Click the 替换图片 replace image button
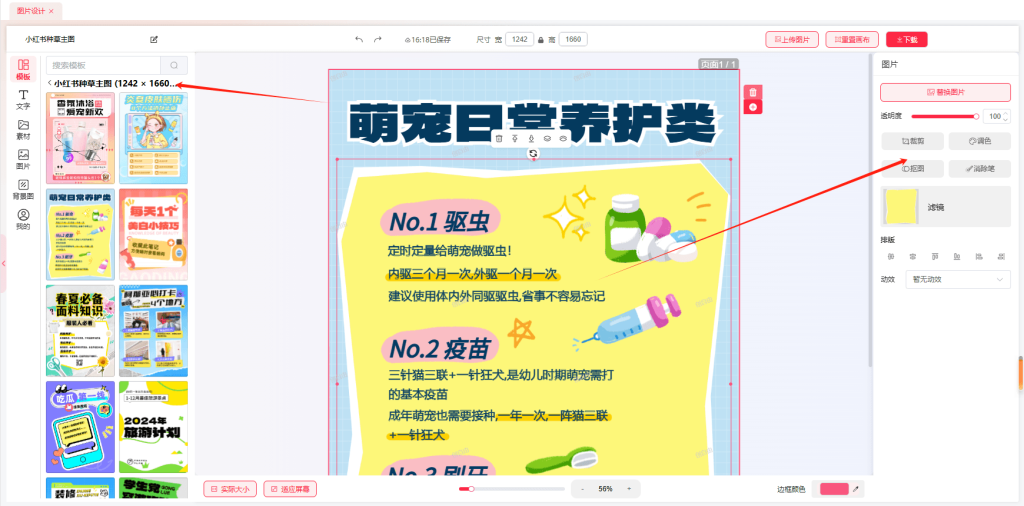 pyautogui.click(x=945, y=92)
